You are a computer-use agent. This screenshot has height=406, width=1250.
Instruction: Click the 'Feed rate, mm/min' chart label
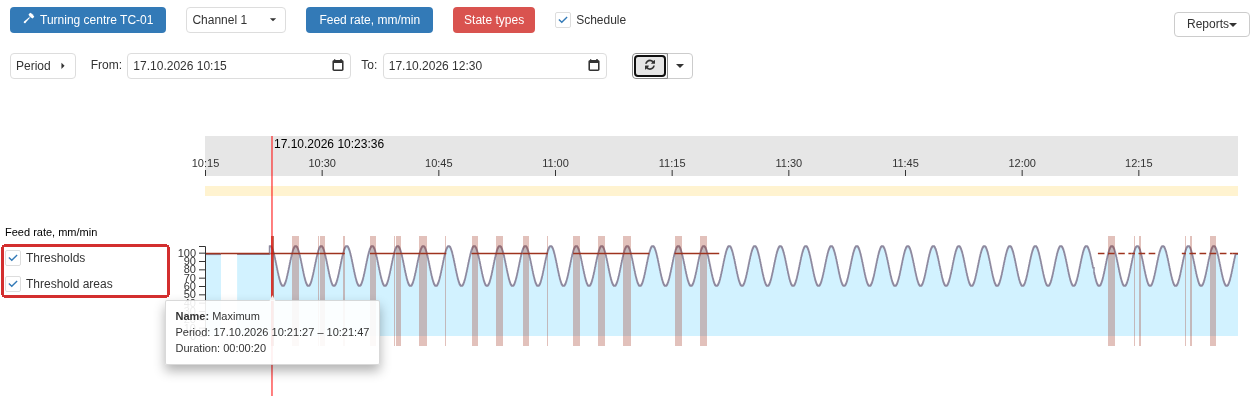coord(51,232)
